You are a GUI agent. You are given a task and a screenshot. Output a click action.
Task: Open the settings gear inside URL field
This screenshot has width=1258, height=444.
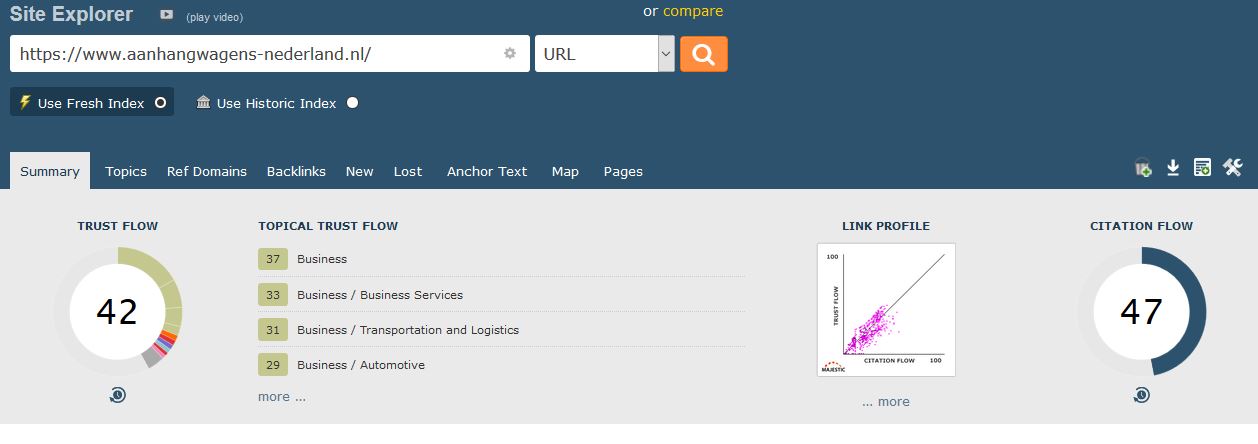[x=510, y=54]
